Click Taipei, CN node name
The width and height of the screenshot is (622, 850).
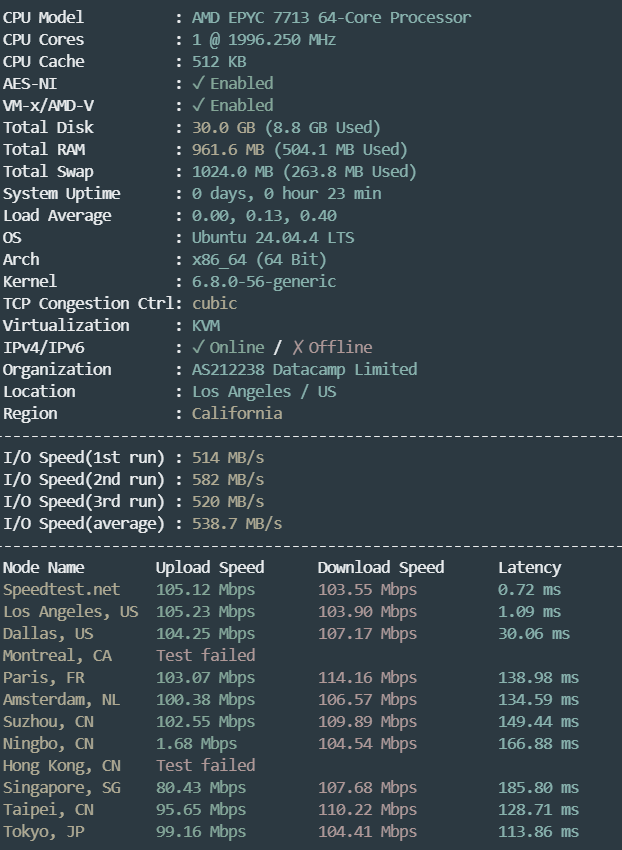coord(48,809)
